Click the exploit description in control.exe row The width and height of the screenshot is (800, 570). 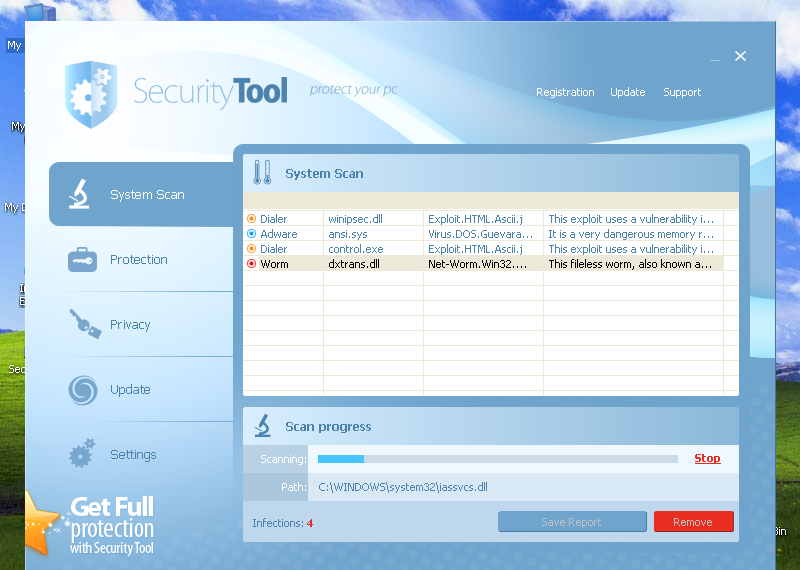point(631,249)
